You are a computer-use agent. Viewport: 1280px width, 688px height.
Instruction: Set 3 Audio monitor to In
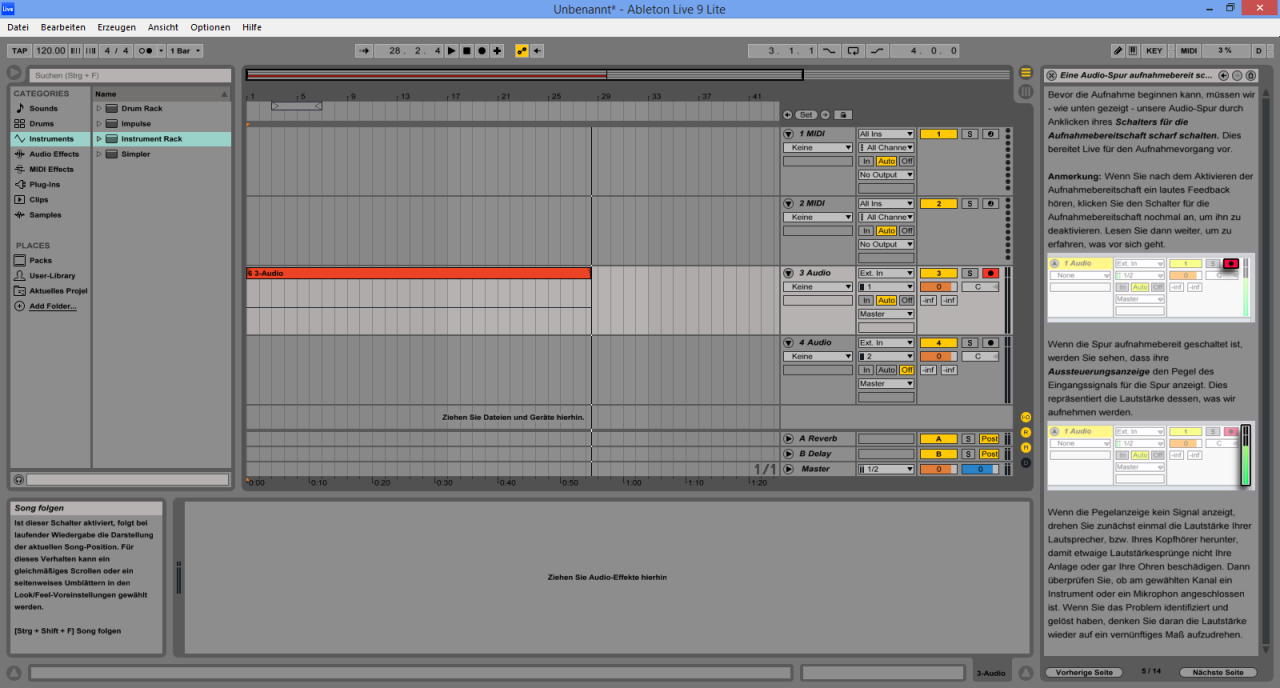click(867, 300)
